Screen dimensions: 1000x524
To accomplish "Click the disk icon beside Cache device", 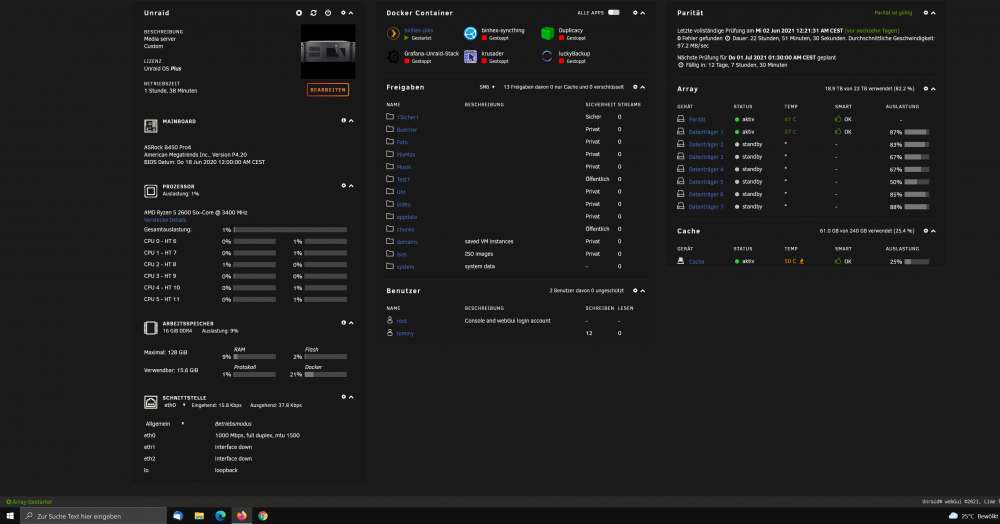I will [680, 261].
